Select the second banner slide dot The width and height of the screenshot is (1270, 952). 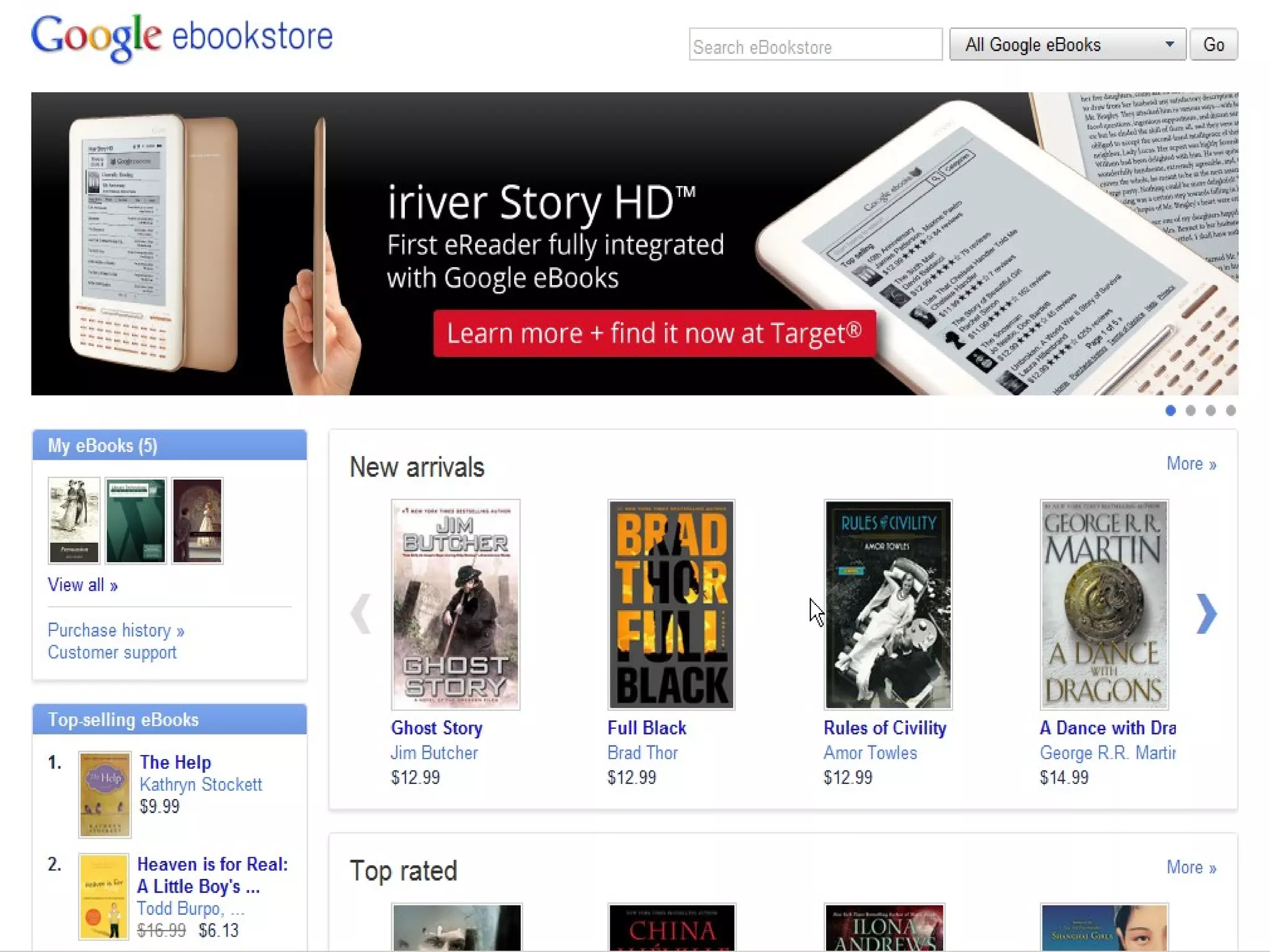[x=1191, y=411]
